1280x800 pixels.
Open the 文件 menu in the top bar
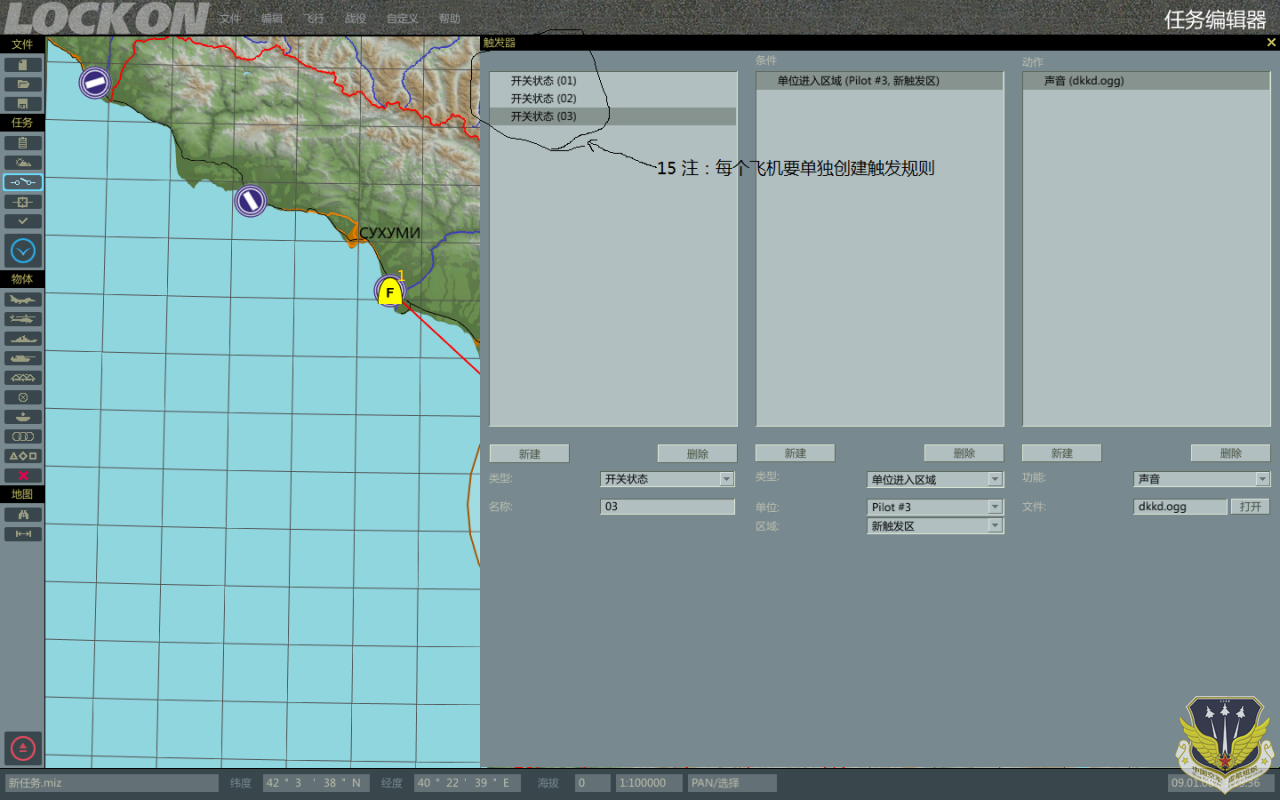point(230,19)
